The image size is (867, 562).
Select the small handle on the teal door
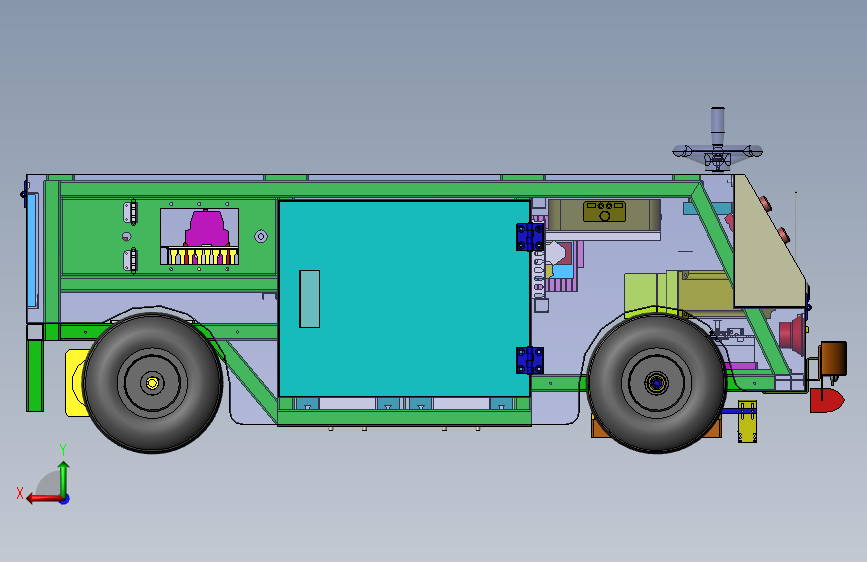tap(310, 299)
